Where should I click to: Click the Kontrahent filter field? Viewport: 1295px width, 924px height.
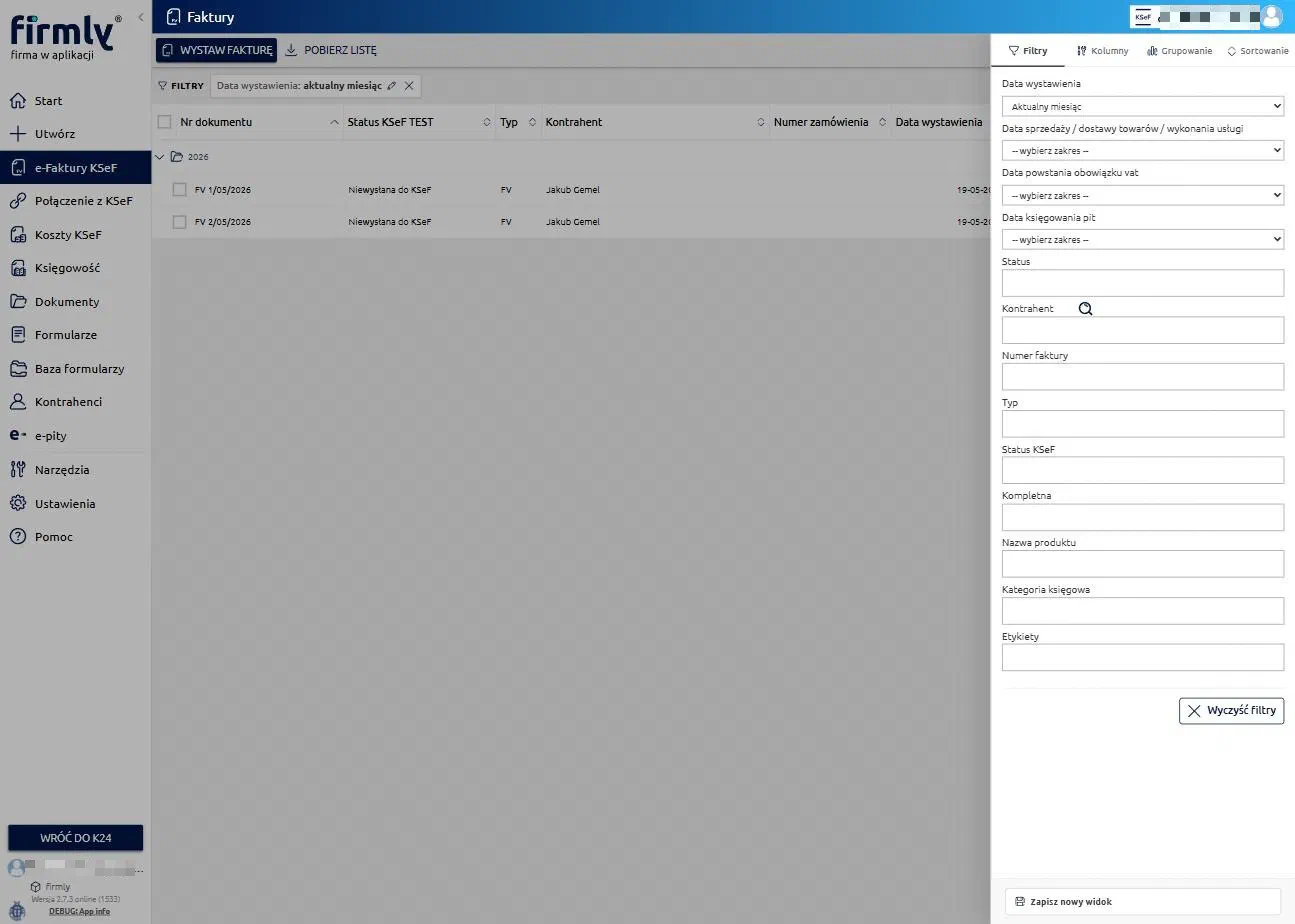(1143, 330)
